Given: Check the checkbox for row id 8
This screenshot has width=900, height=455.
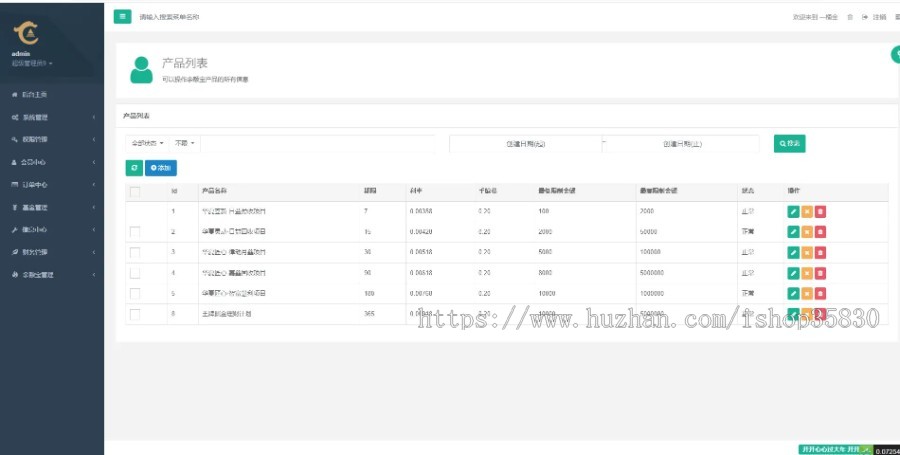Looking at the screenshot, I should tap(135, 314).
